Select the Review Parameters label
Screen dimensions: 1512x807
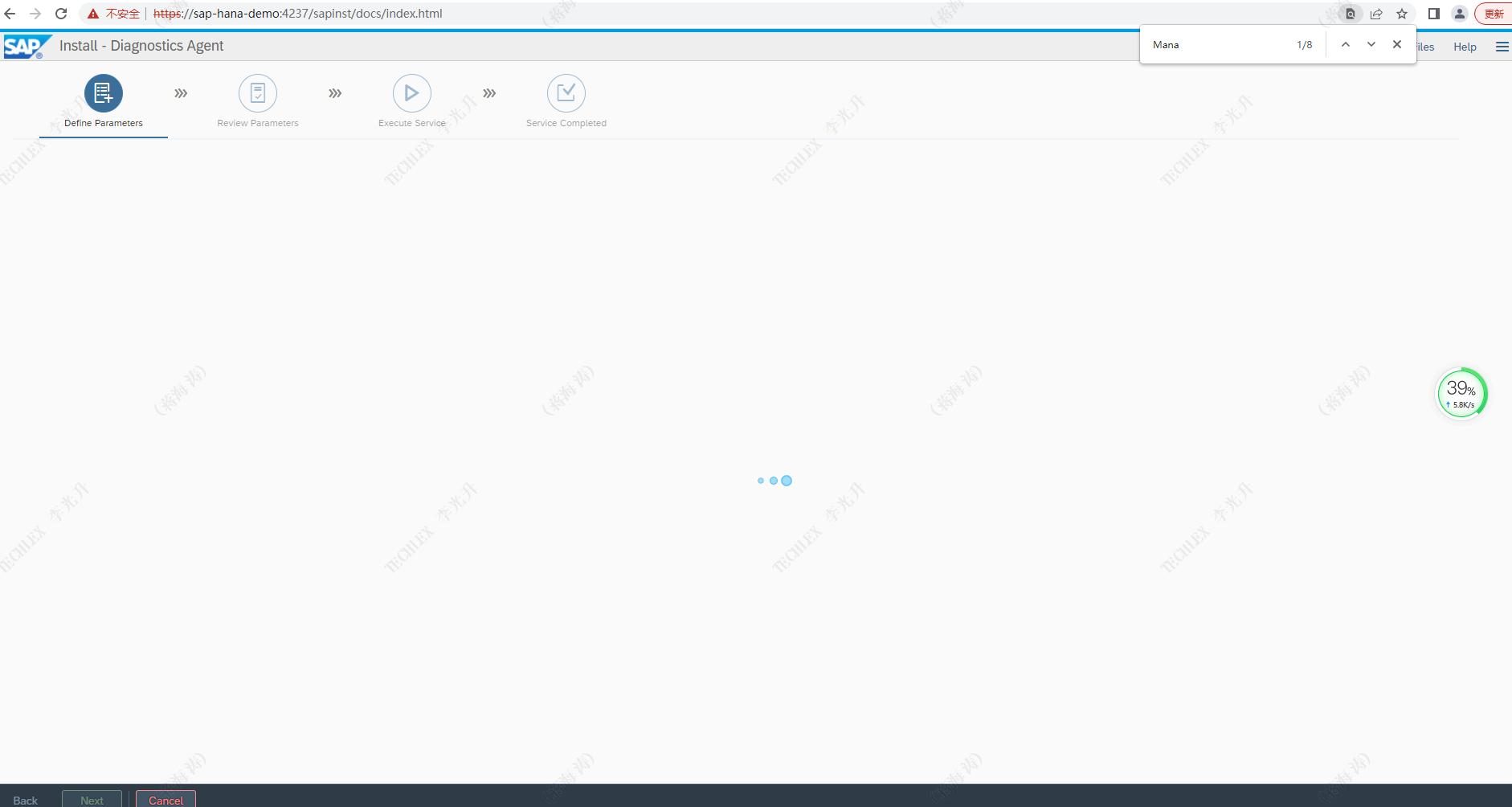pos(258,123)
